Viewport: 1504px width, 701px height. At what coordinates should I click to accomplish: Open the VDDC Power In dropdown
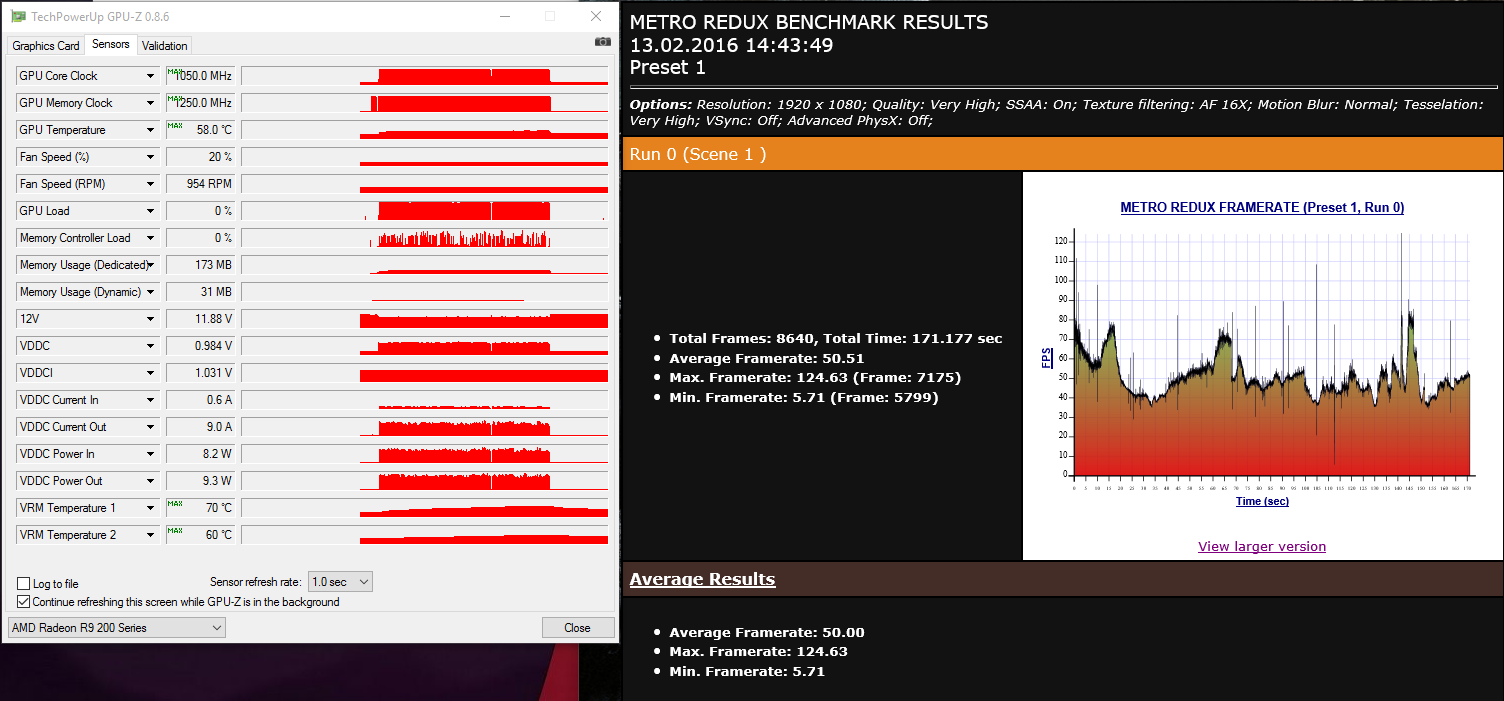(151, 454)
